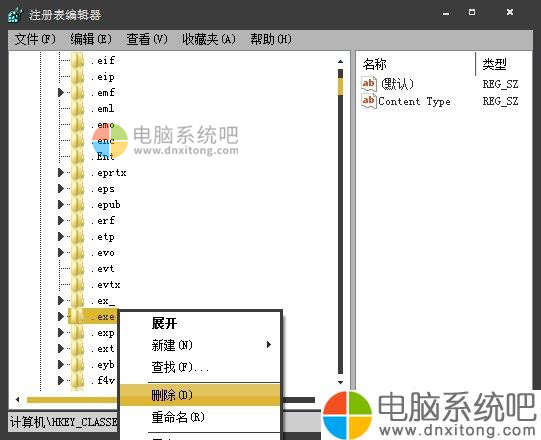This screenshot has width=541, height=440.
Task: Select the .eif folder icon
Action: (x=78, y=61)
